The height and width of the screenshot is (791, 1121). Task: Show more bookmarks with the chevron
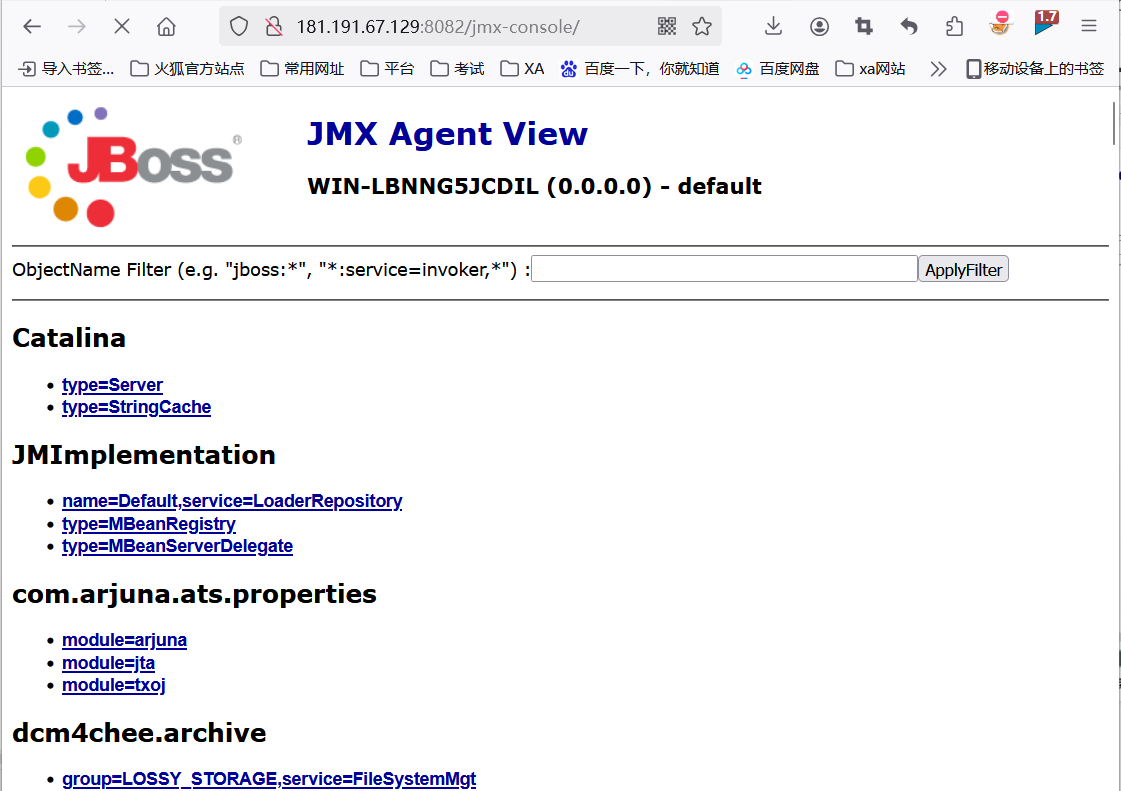pos(938,69)
